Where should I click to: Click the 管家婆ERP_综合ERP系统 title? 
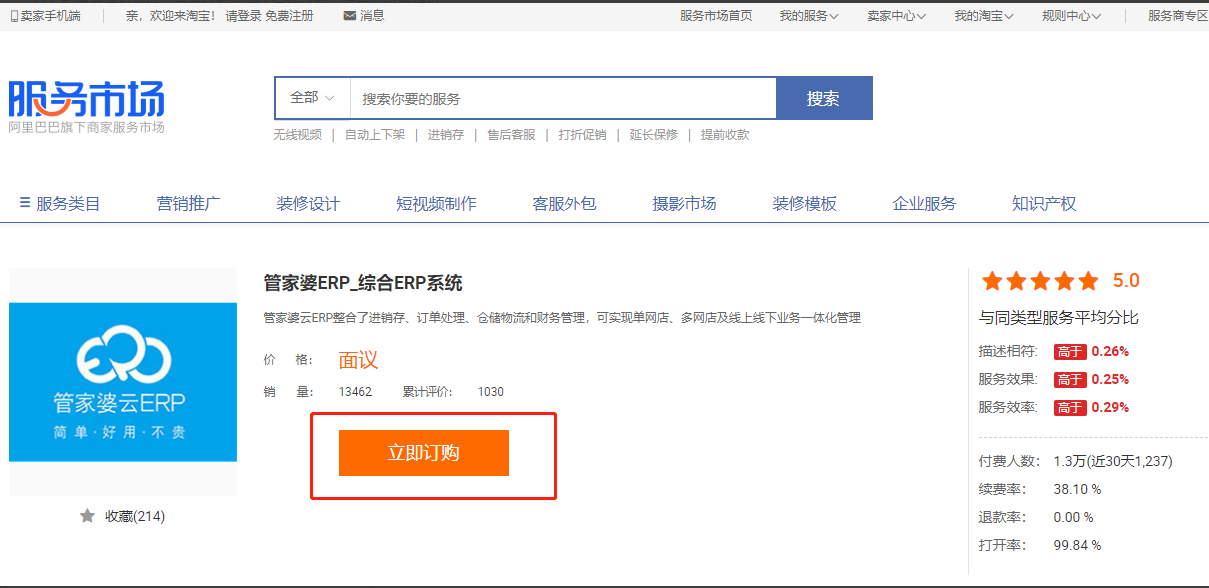[363, 283]
